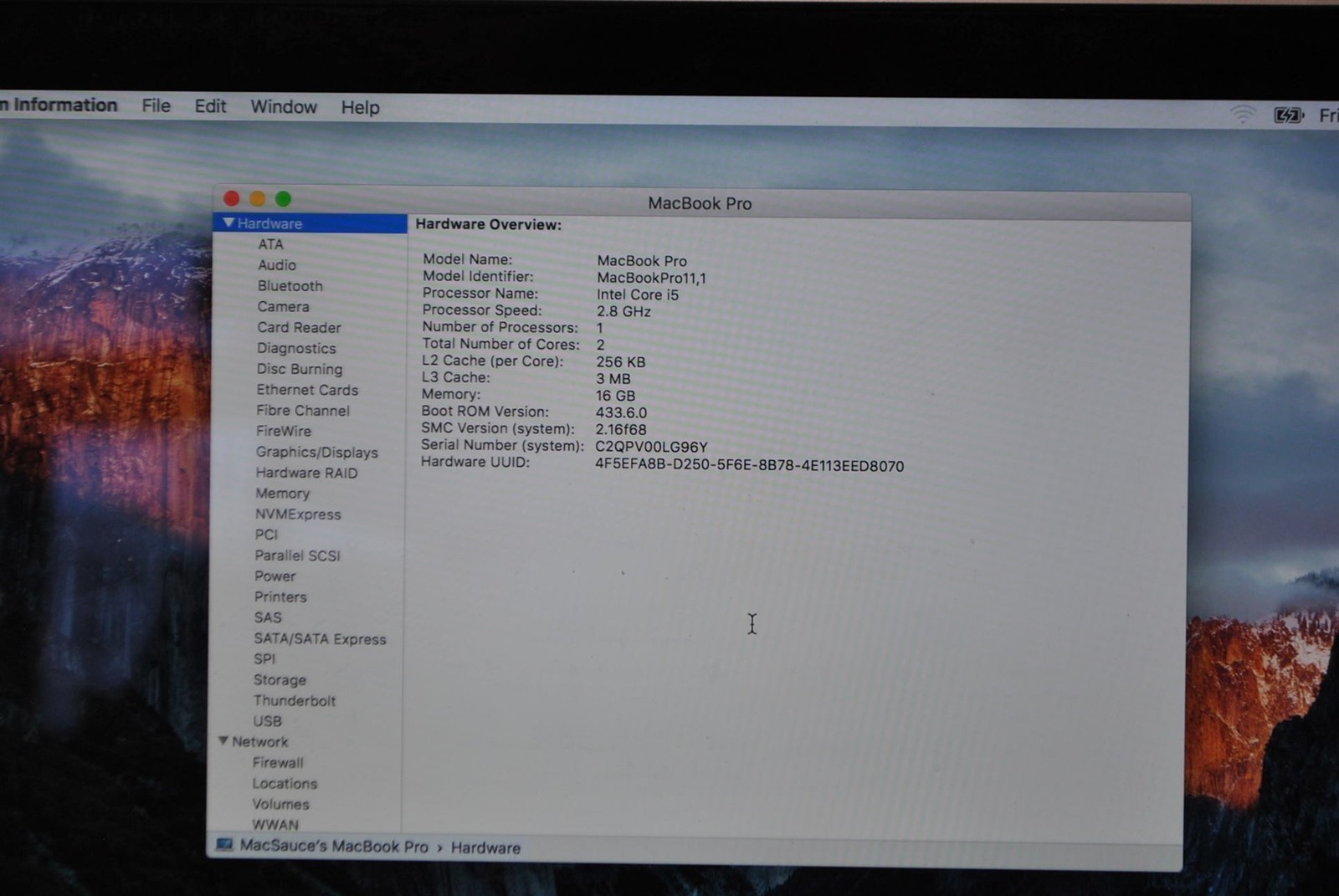The width and height of the screenshot is (1339, 896).
Task: Minimize the window with the yellow button
Action: coord(258,198)
